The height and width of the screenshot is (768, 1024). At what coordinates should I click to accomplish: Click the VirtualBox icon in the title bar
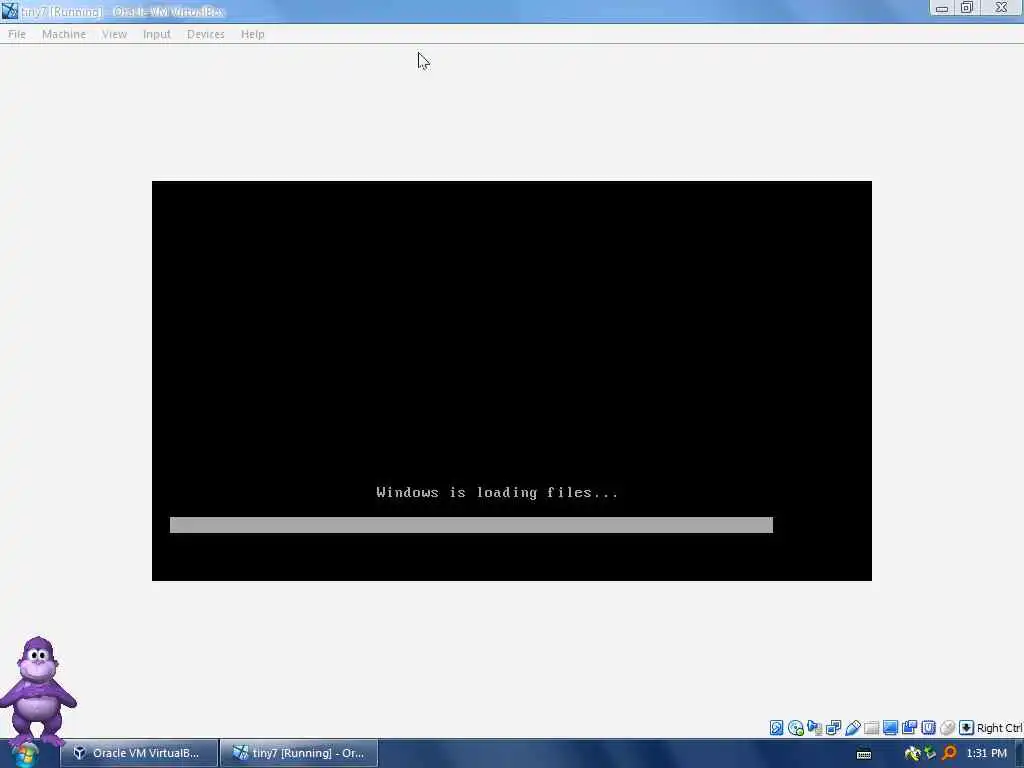coord(9,10)
